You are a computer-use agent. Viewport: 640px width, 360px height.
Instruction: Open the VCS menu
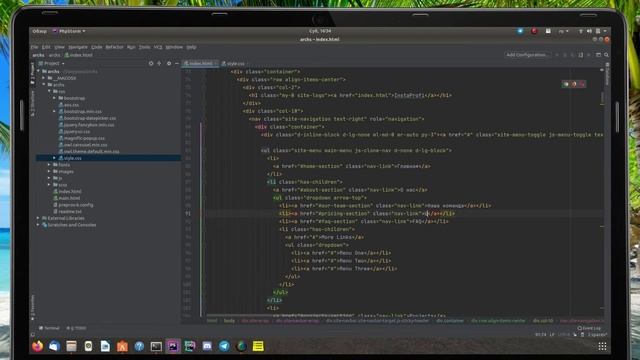point(158,47)
